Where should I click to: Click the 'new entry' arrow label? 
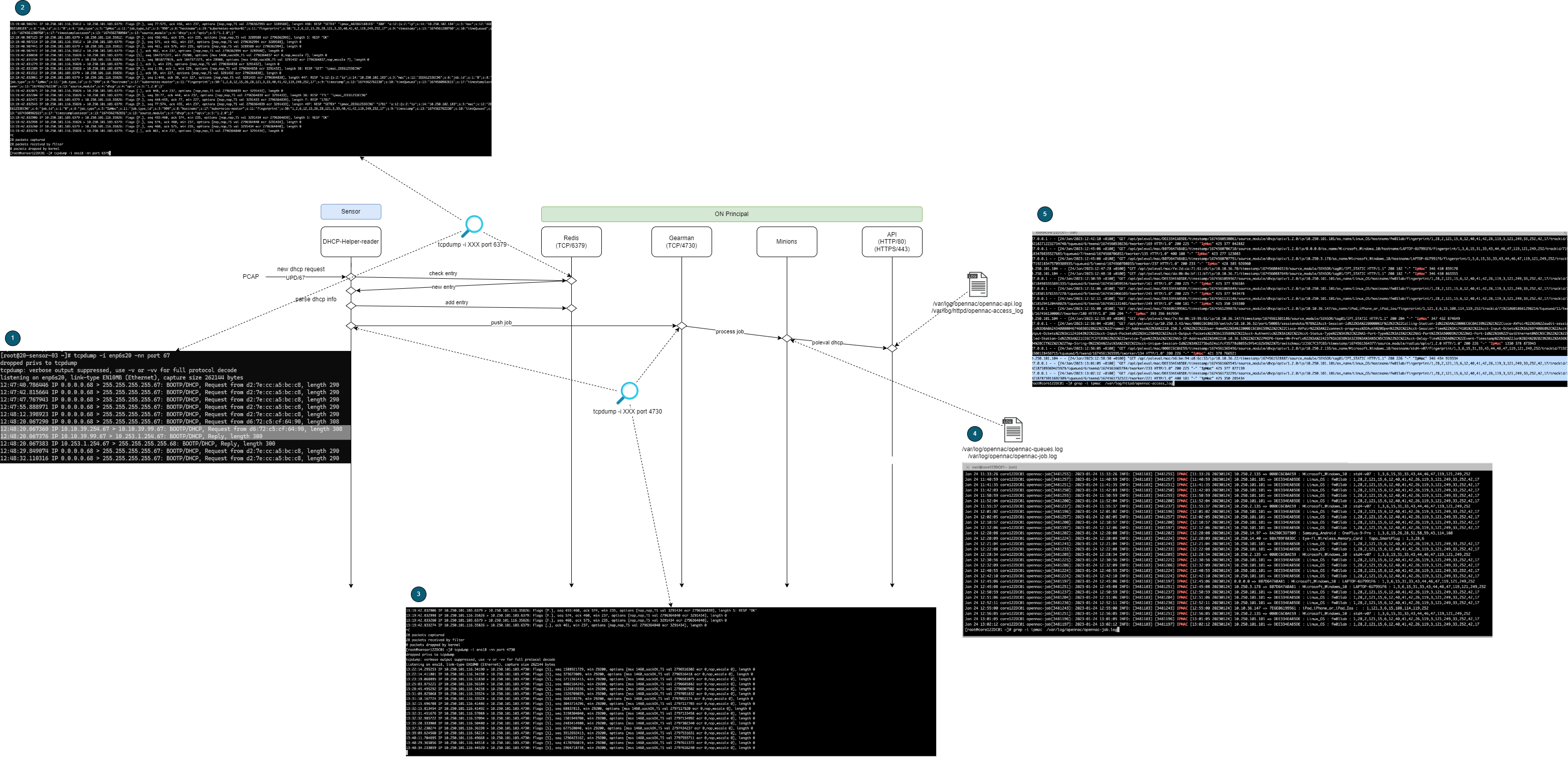pos(443,287)
